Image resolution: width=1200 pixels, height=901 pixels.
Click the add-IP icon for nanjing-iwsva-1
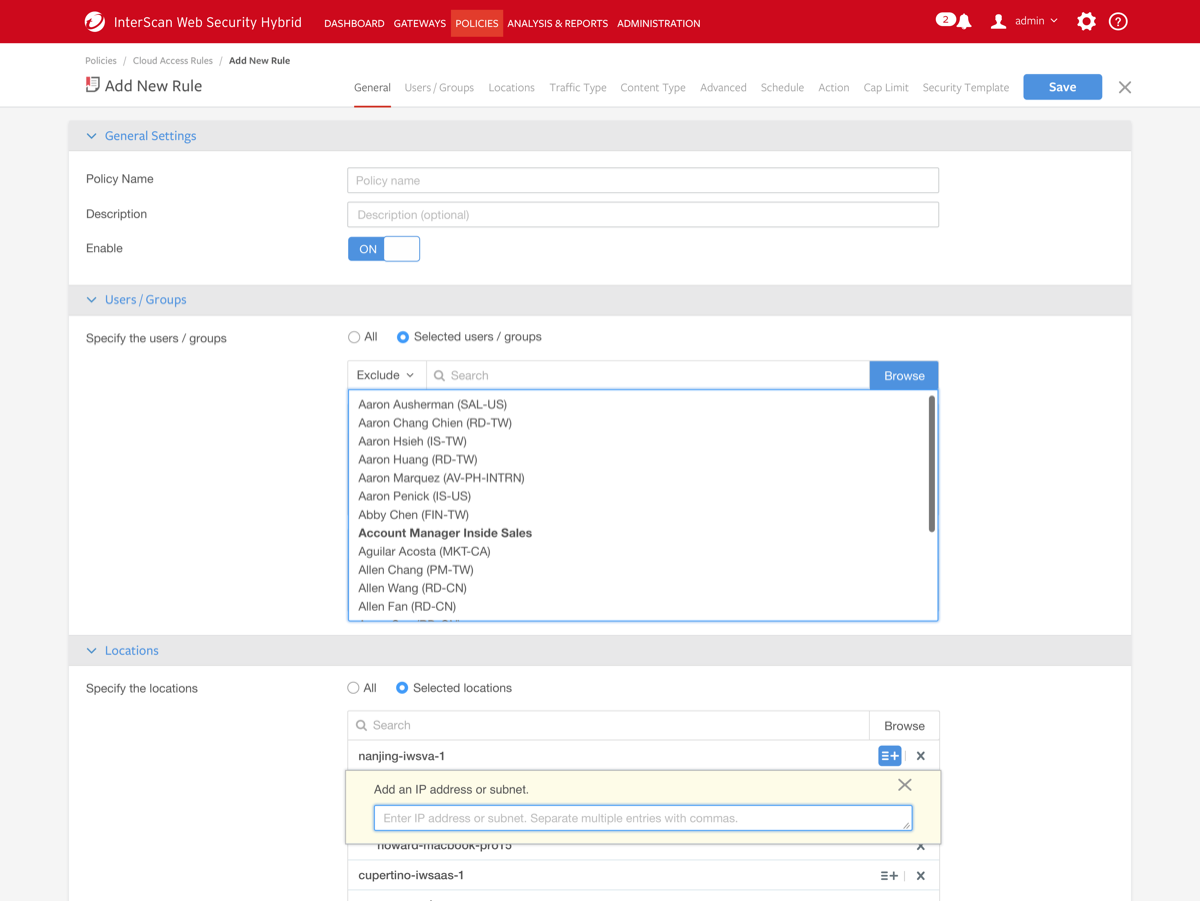pos(889,756)
